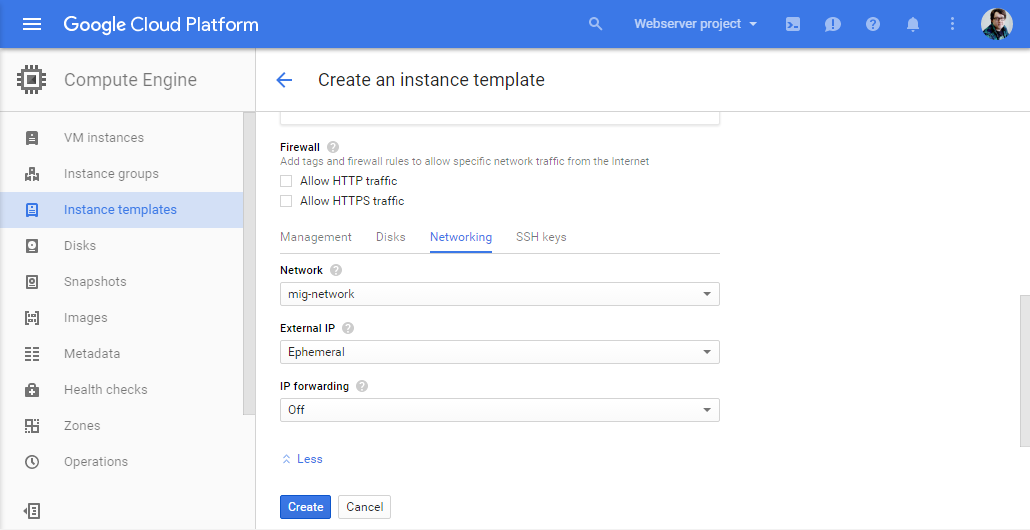Collapse options with the Less link
Image resolution: width=1030 pixels, height=530 pixels.
[x=302, y=459]
